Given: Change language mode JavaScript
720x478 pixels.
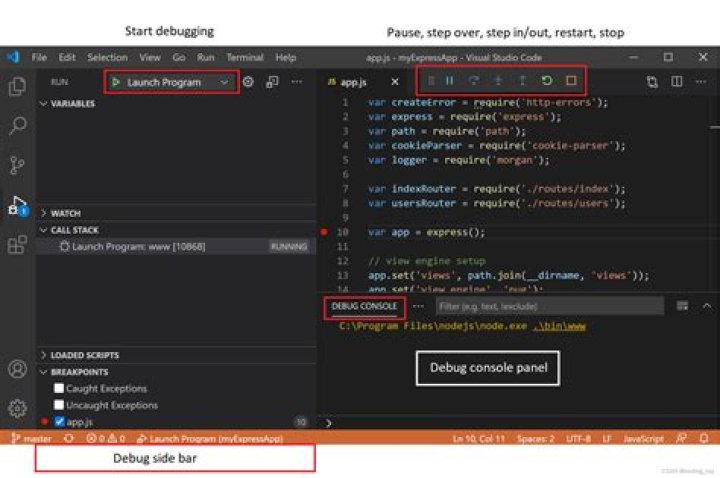Looking at the screenshot, I should click(643, 439).
